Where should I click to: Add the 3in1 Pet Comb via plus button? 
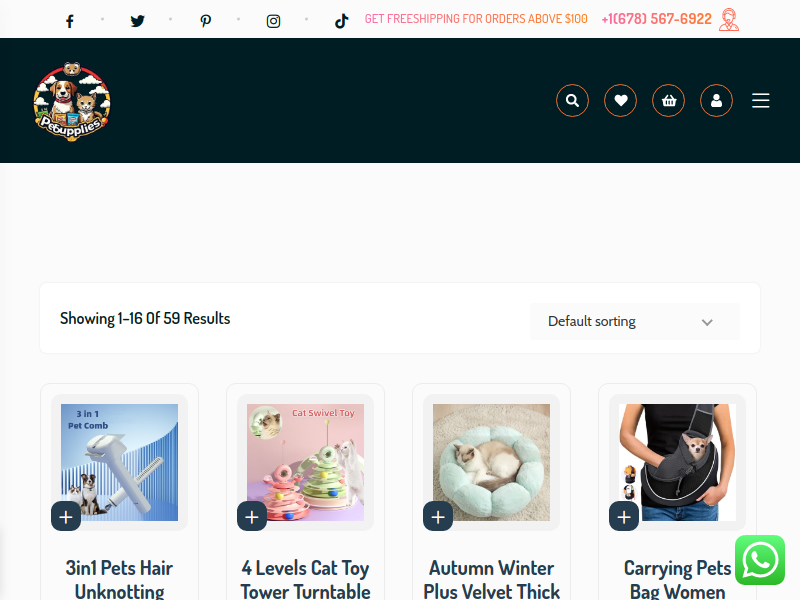click(x=66, y=516)
